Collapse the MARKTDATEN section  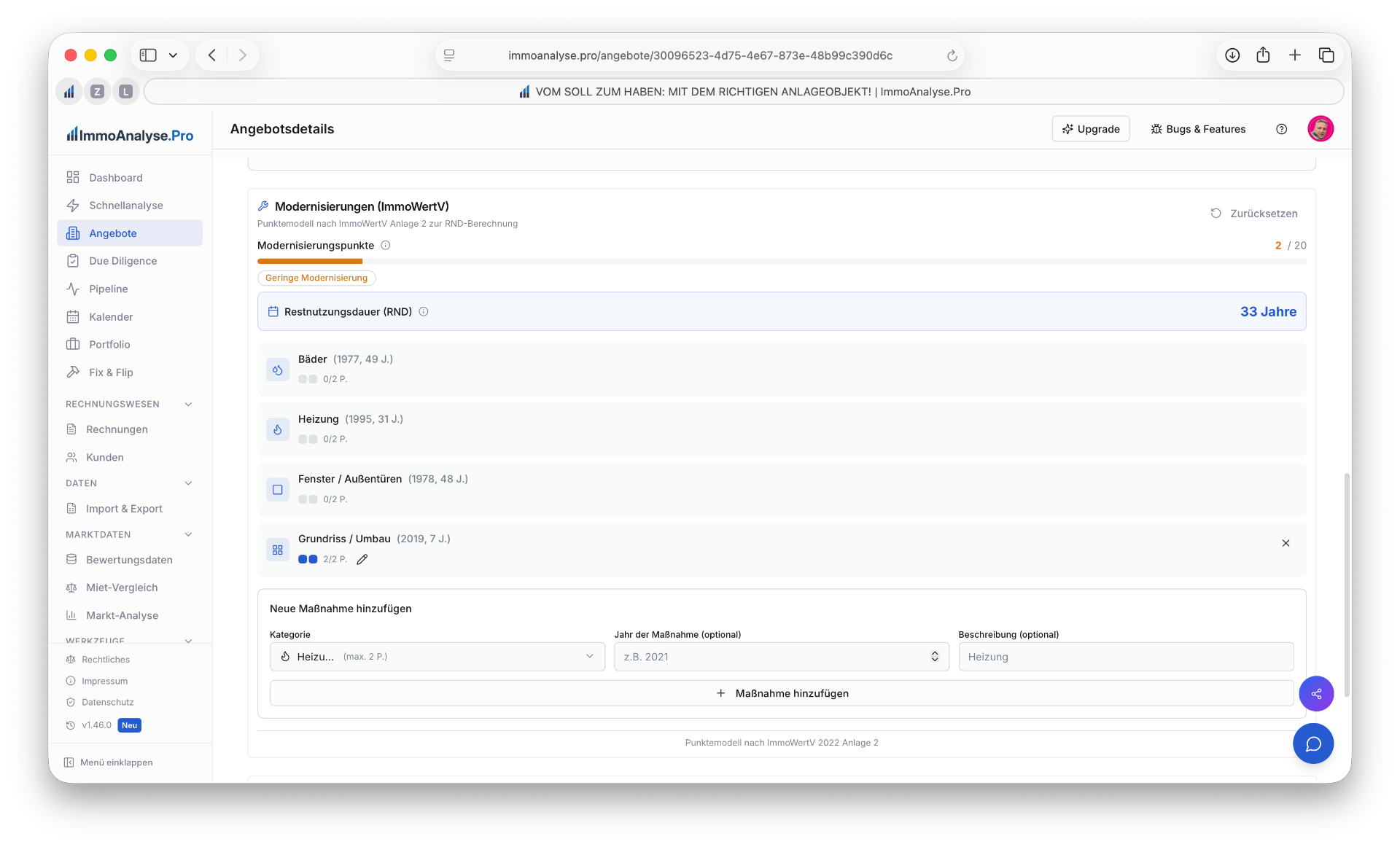tap(188, 535)
